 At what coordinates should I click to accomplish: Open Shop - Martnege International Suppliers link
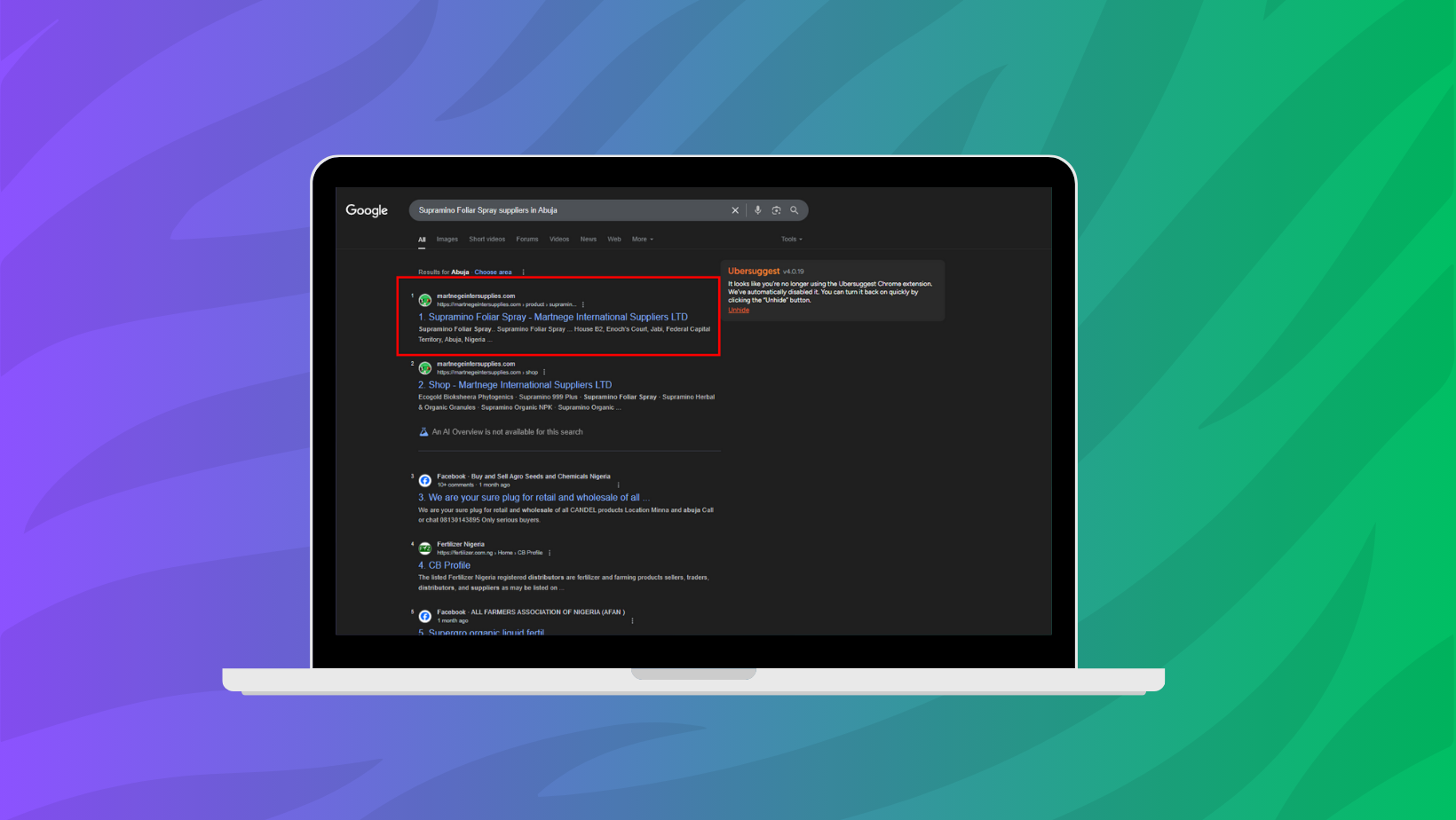[x=515, y=385]
